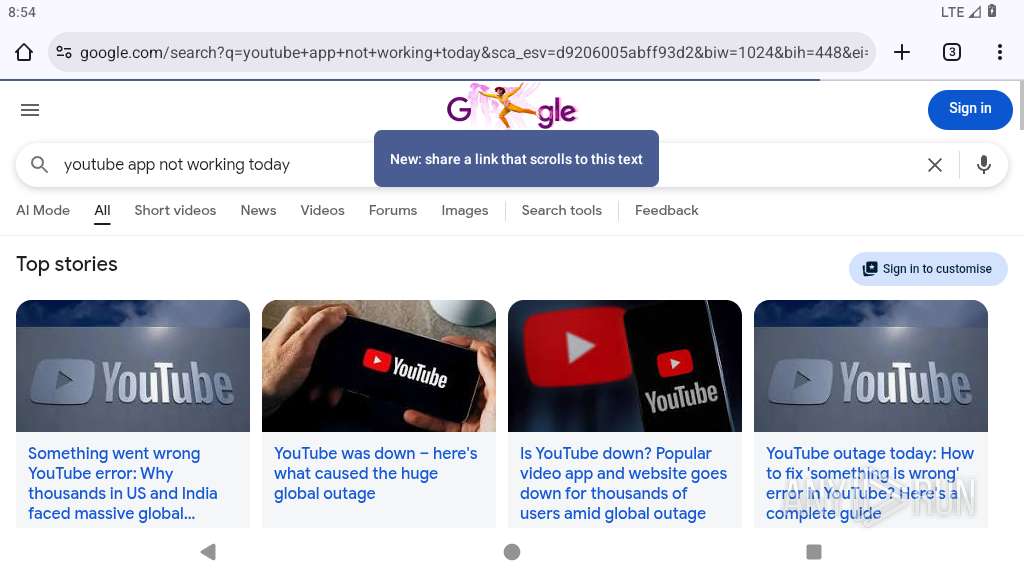Tap the address bar URL

point(474,52)
